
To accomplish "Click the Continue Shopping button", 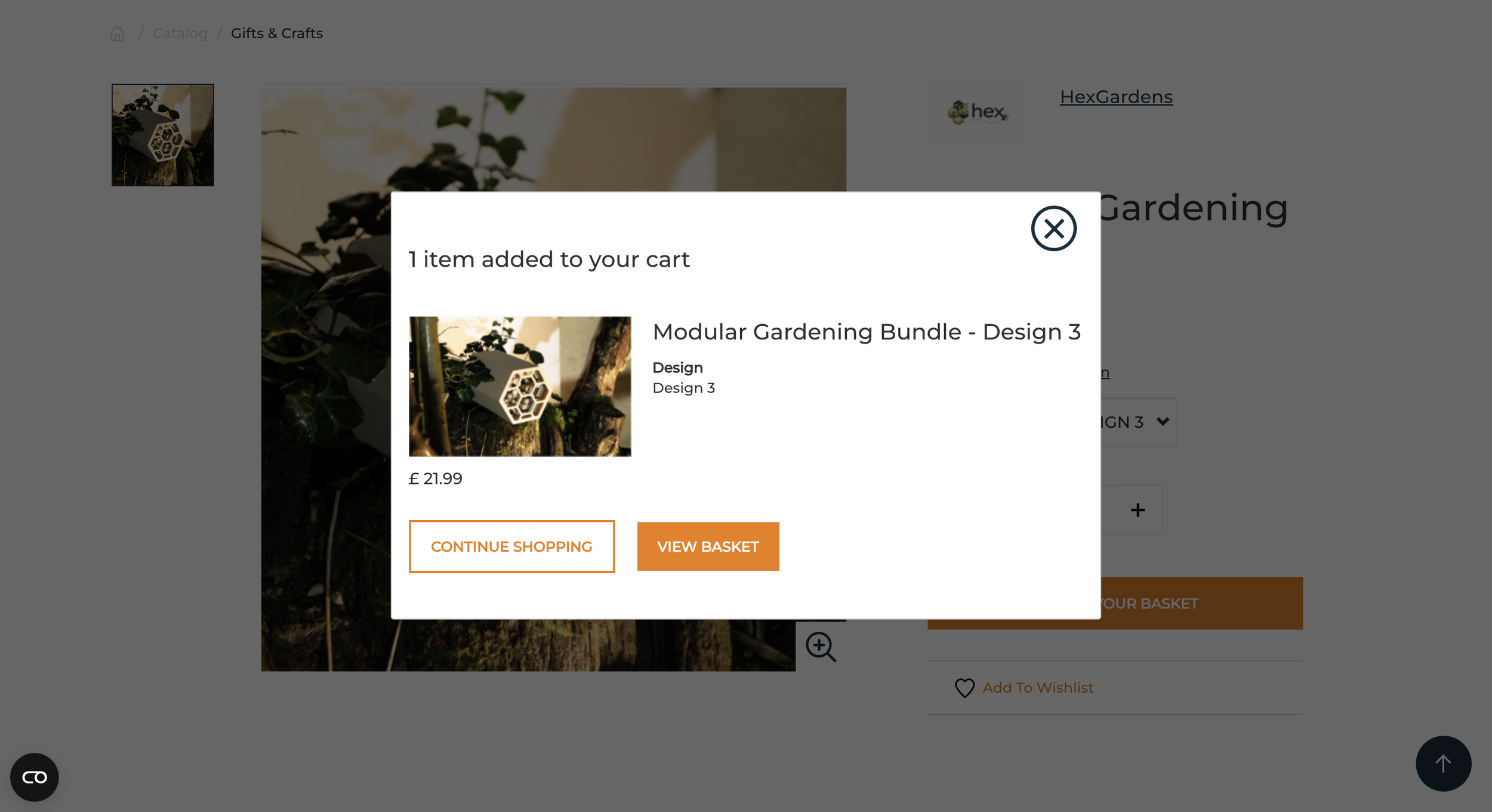I will tap(511, 547).
